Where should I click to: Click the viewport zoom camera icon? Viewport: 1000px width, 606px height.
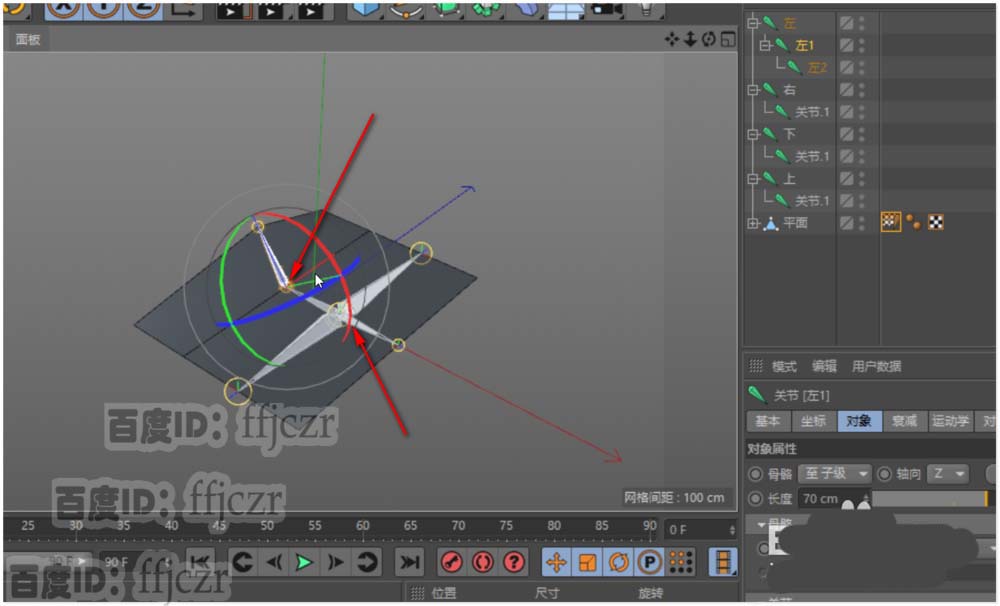pos(690,40)
